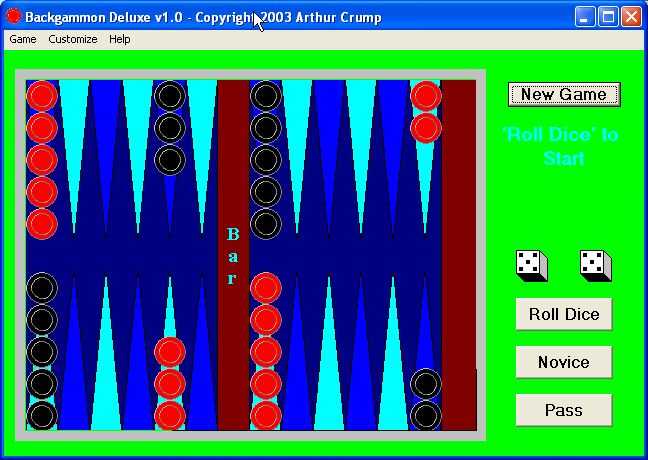This screenshot has height=460, width=648.
Task: Select upper black checker in bottom-right pair
Action: pos(426,384)
